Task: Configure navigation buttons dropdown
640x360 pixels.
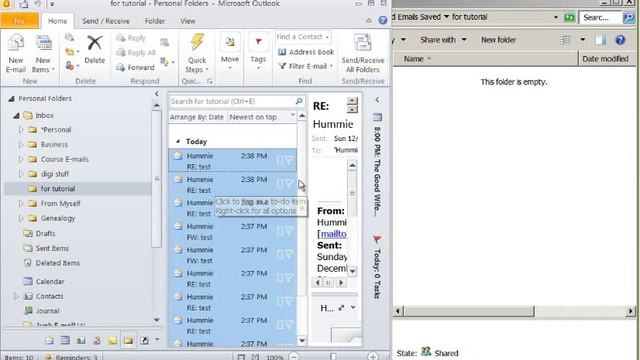Action: tap(157, 340)
